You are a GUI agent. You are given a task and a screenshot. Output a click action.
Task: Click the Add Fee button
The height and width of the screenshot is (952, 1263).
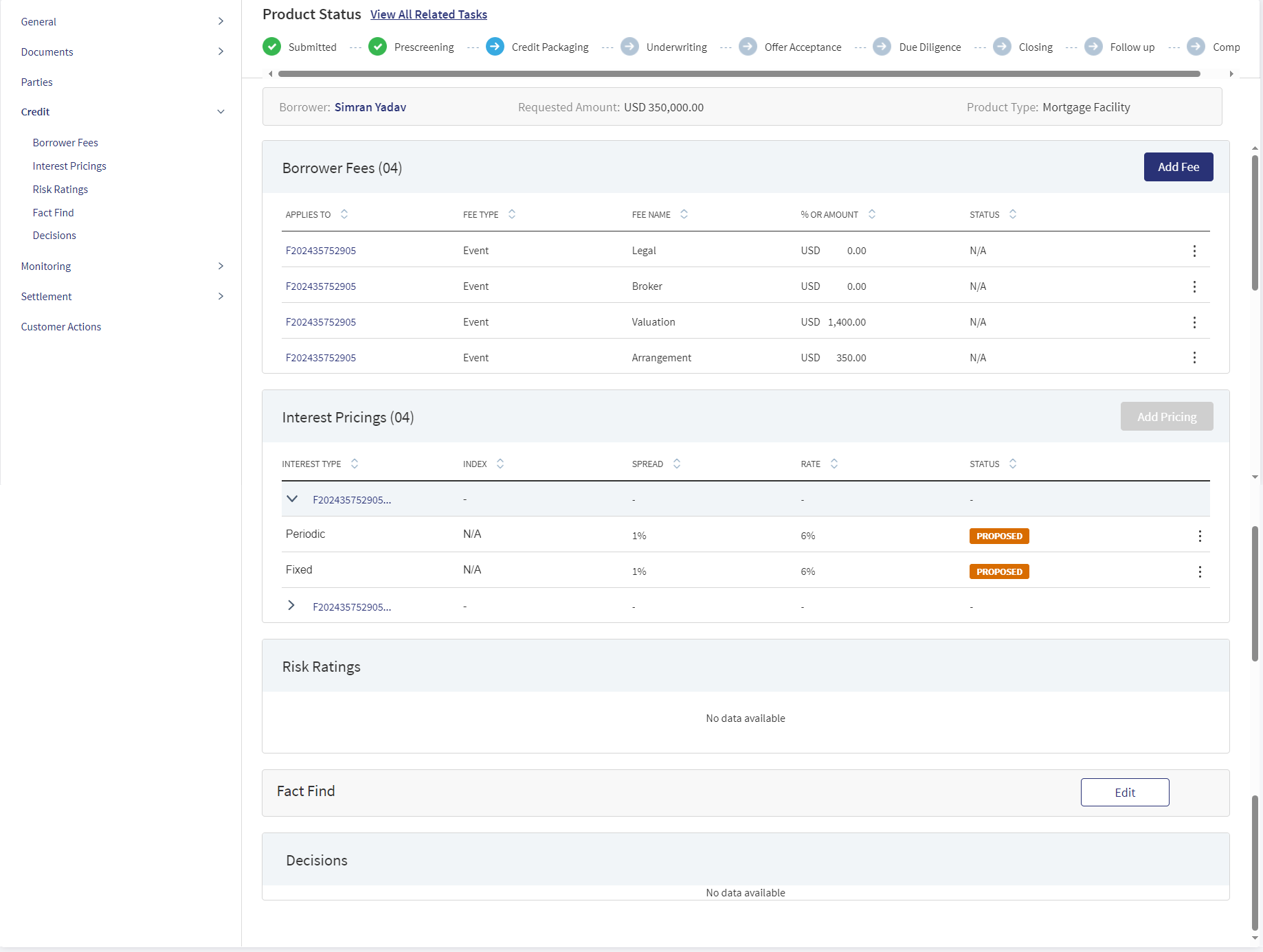pos(1178,167)
